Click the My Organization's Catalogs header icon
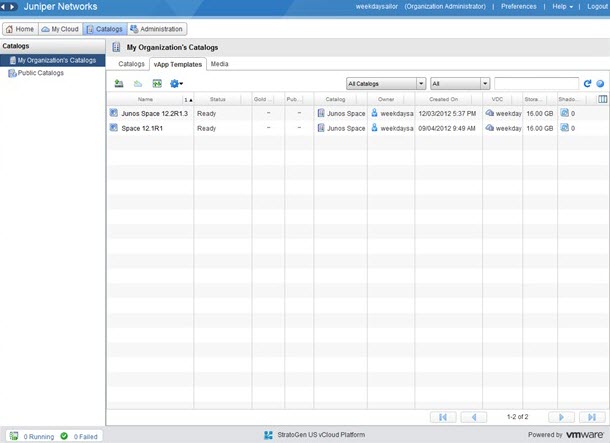610x443 pixels. (116, 47)
